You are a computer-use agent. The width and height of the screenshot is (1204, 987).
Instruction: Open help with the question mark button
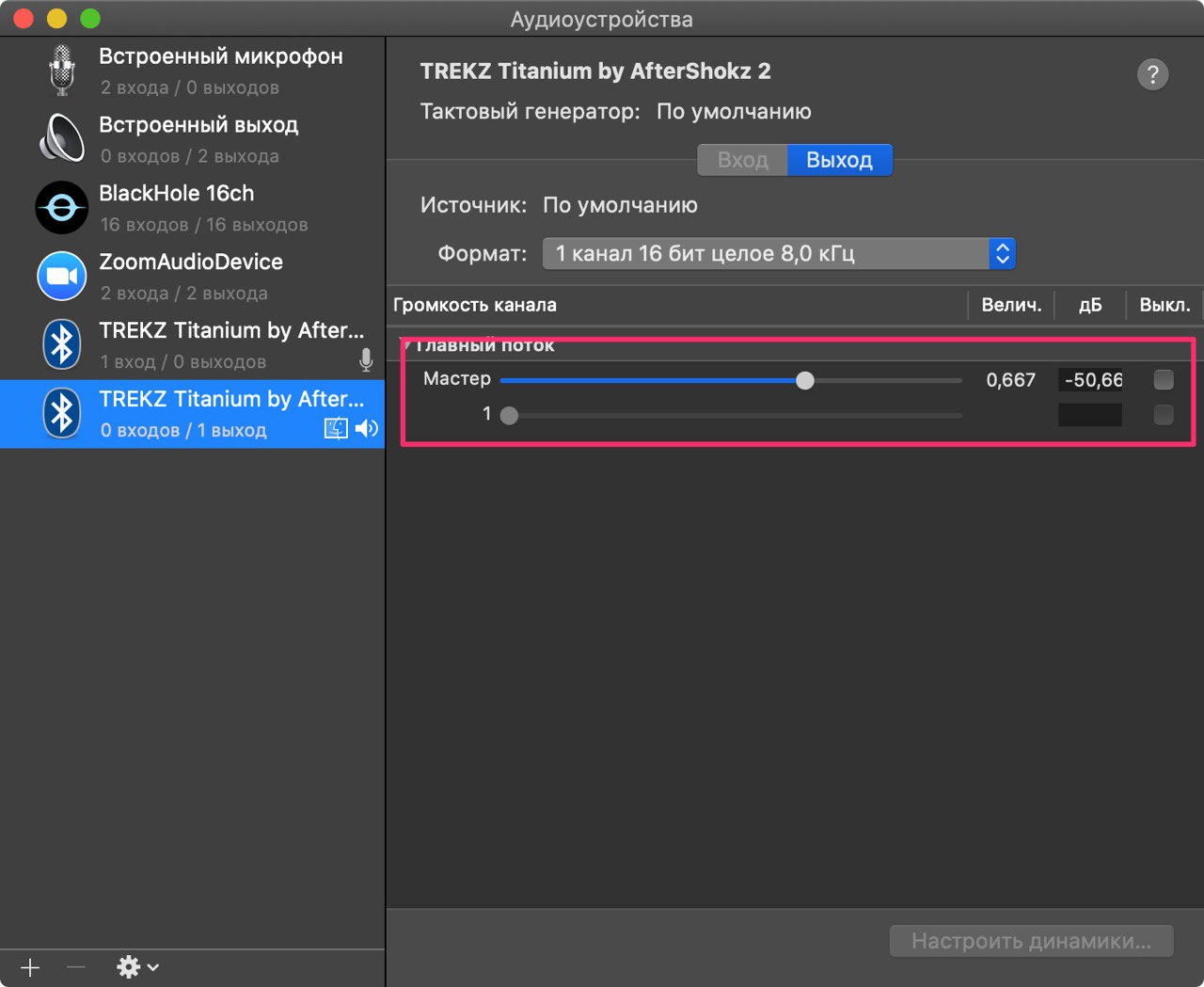pyautogui.click(x=1152, y=74)
